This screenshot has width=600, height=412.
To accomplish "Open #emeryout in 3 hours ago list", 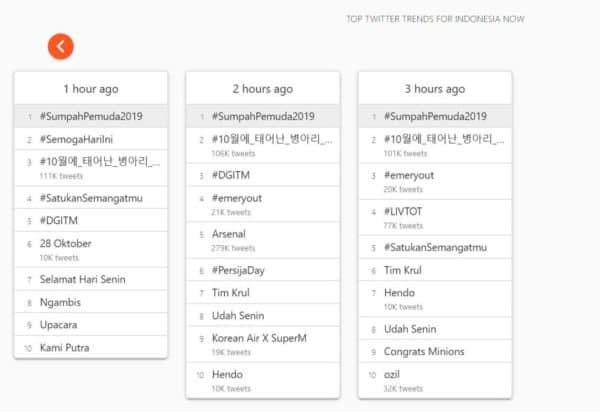I will coord(409,175).
